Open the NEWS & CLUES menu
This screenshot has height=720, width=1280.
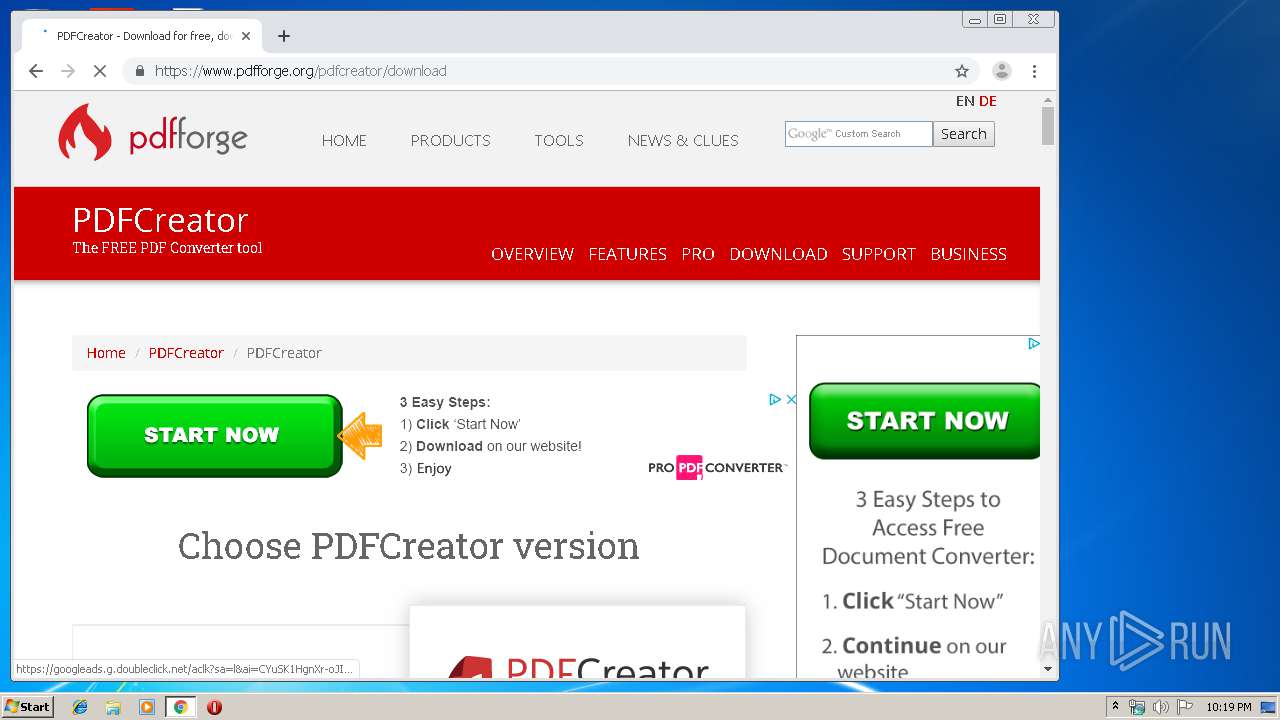pyautogui.click(x=683, y=141)
